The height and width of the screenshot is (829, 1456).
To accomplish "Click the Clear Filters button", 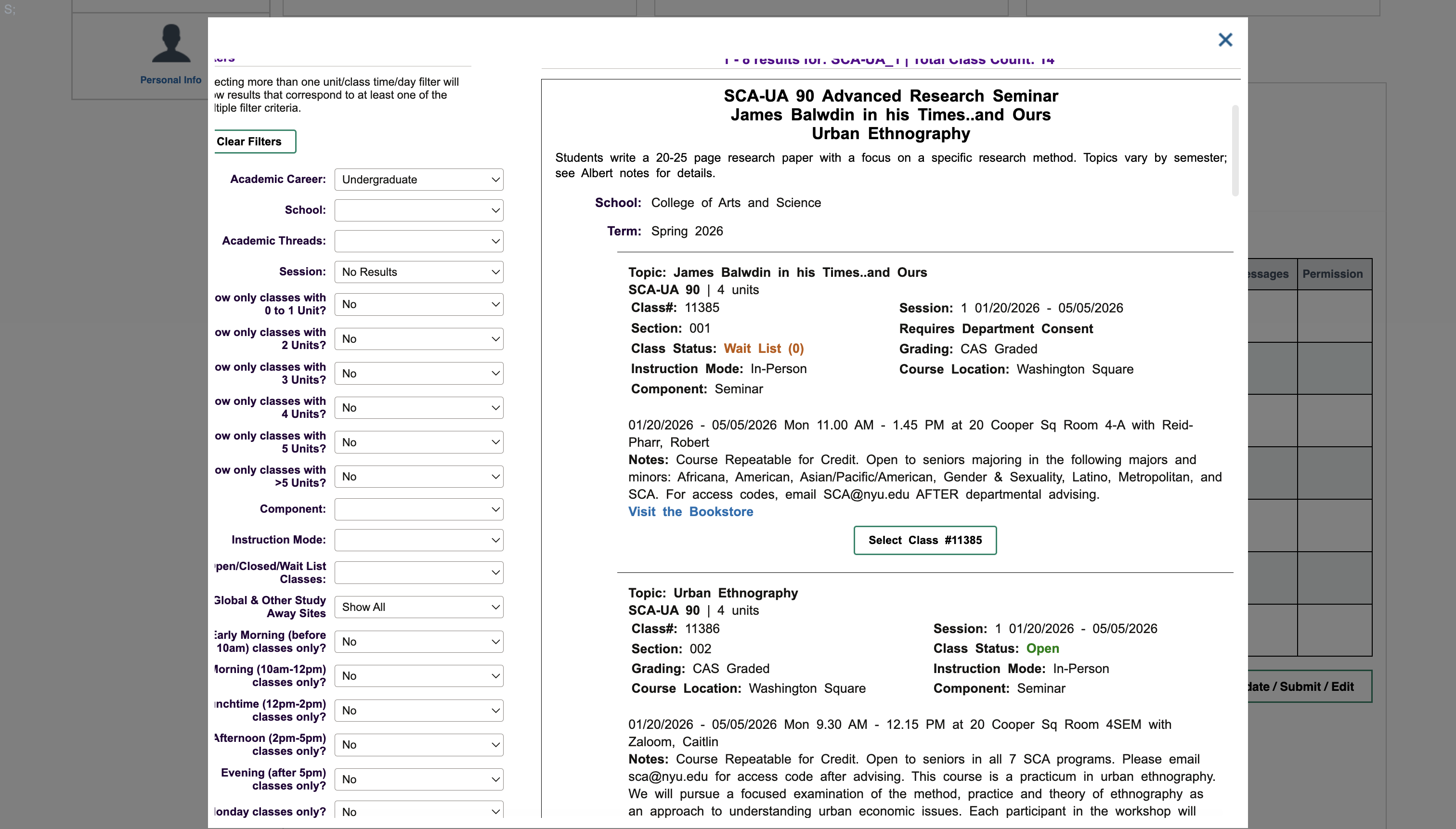I will (254, 141).
